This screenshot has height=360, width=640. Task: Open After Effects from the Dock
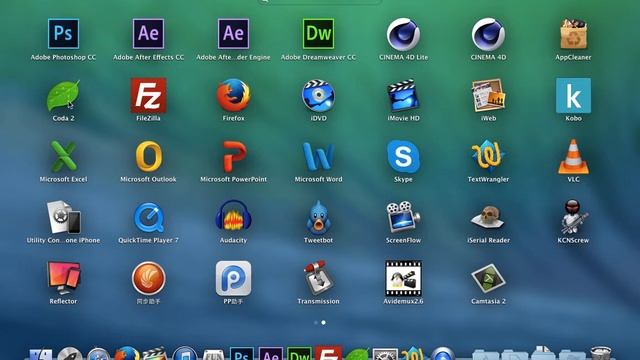pyautogui.click(x=271, y=353)
